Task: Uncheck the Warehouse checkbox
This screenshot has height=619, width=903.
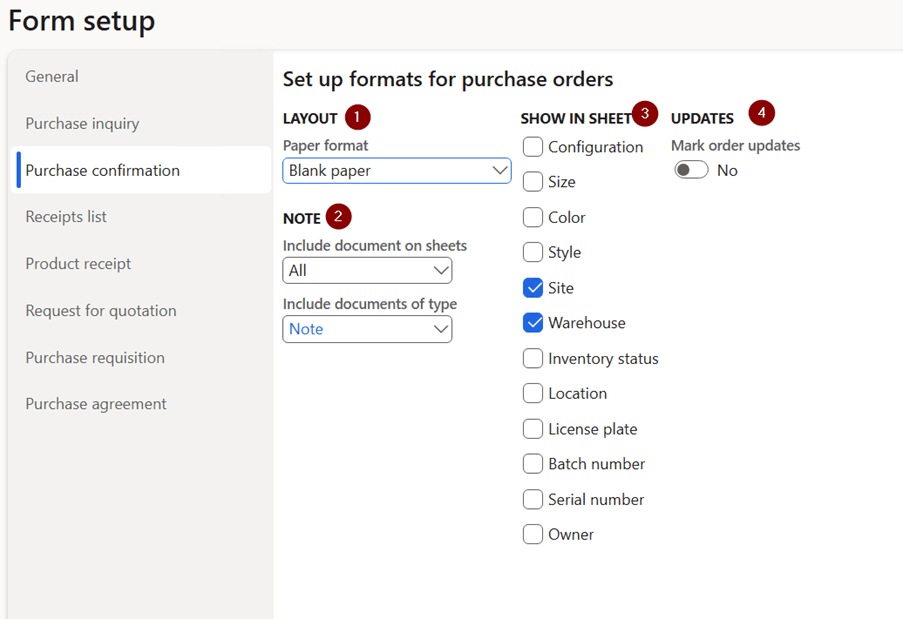Action: pos(533,323)
